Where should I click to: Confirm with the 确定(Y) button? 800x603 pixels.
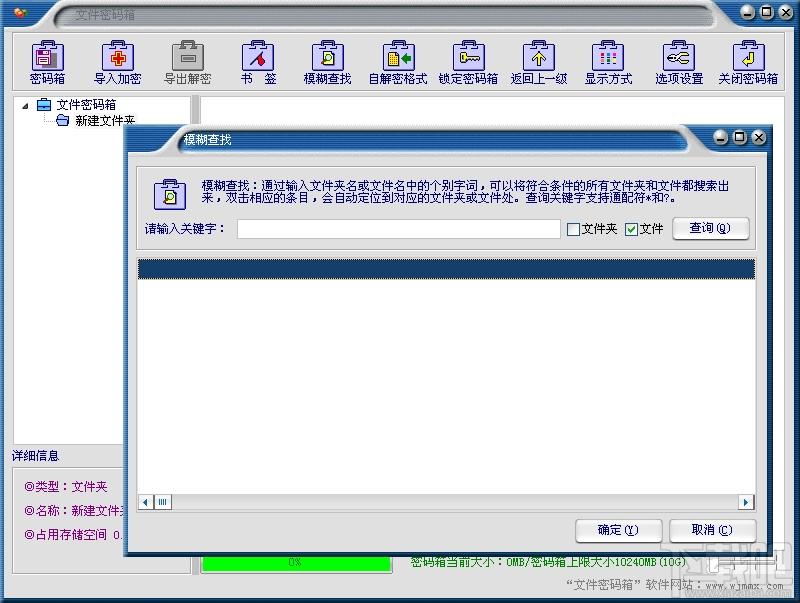tap(618, 530)
